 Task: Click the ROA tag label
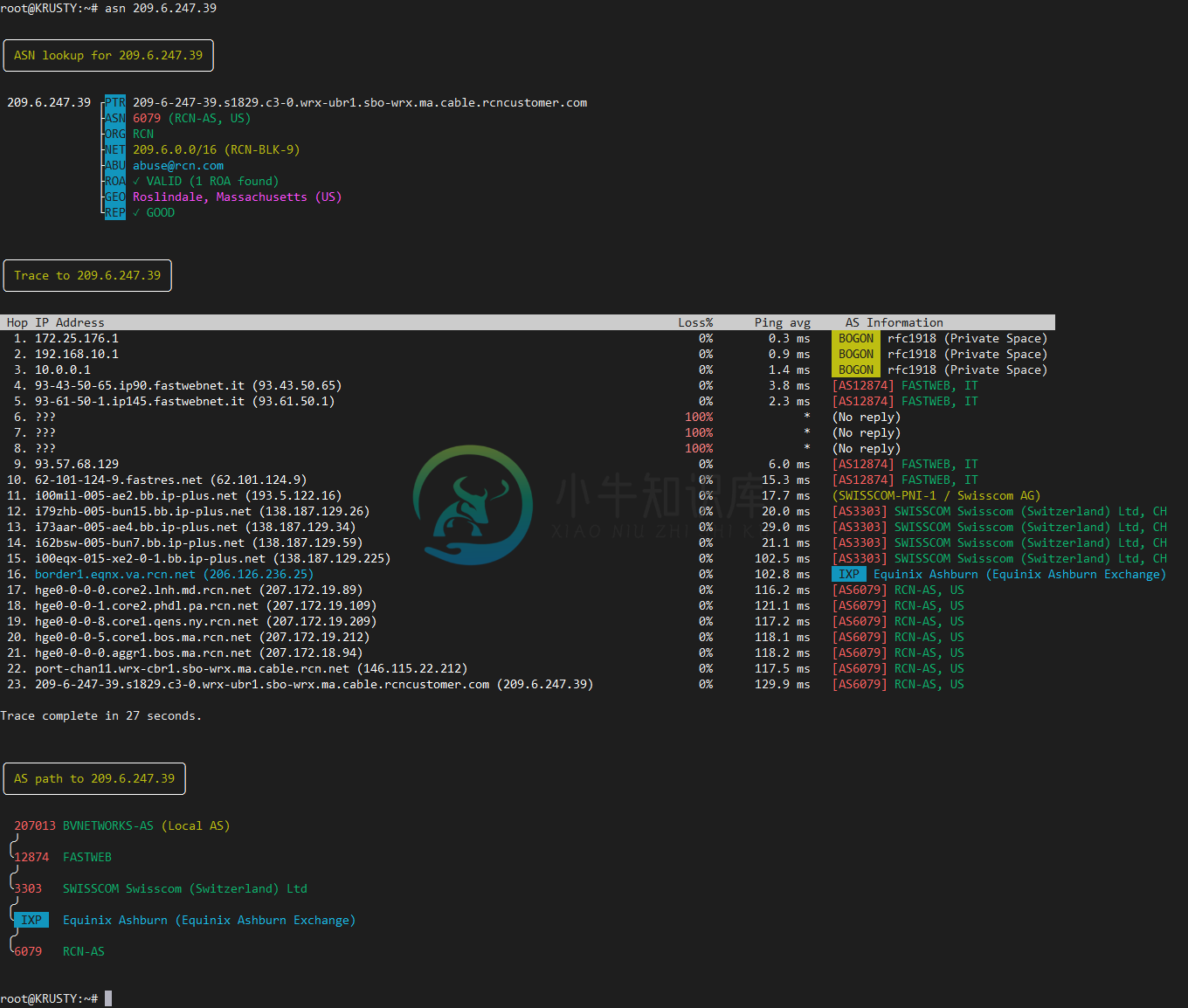point(115,181)
